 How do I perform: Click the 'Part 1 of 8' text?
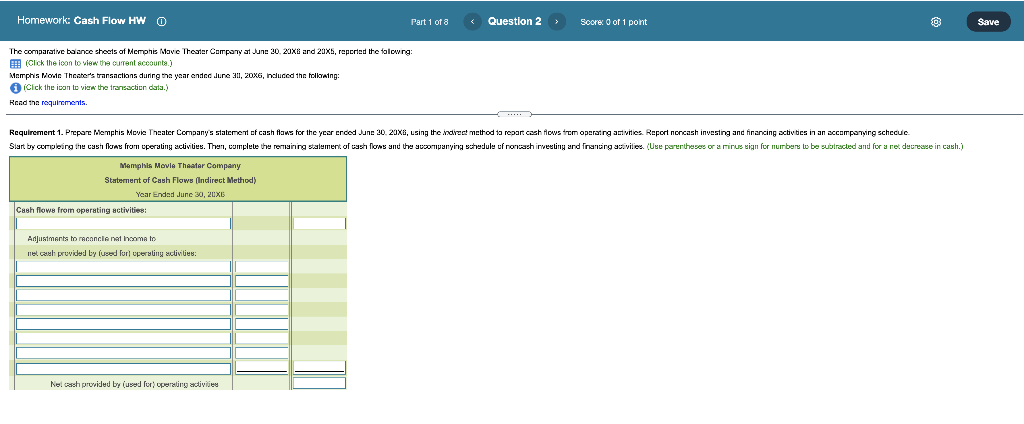point(430,22)
